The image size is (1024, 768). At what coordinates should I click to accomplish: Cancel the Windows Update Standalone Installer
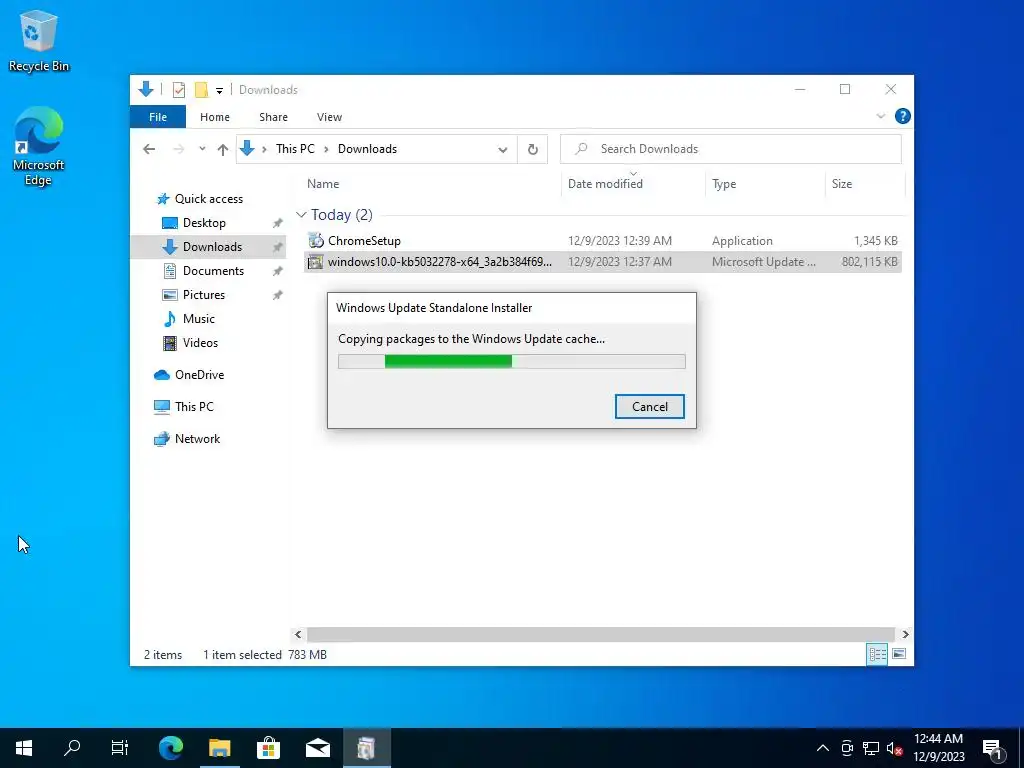pyautogui.click(x=650, y=407)
